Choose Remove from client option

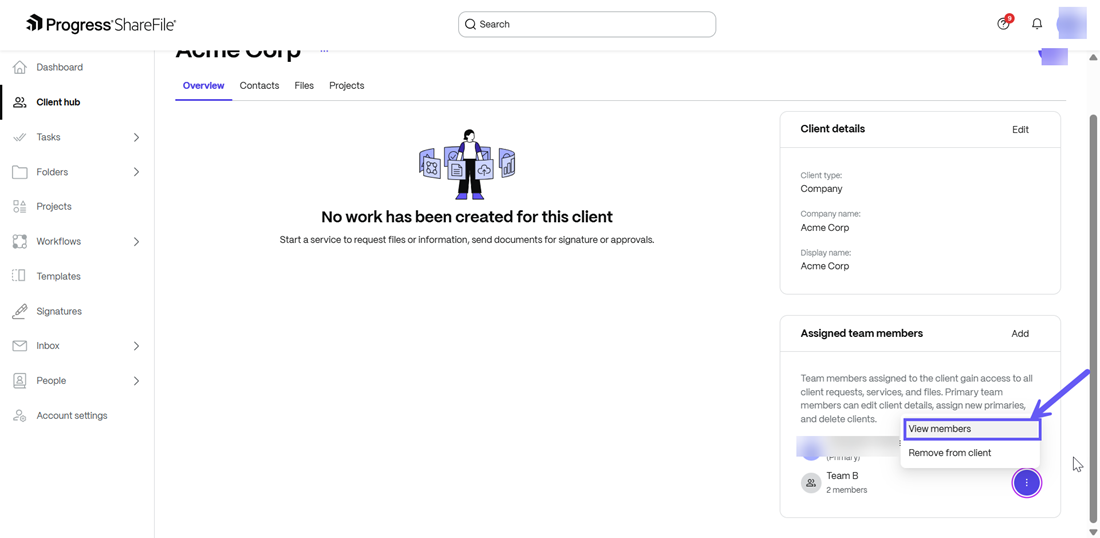click(x=950, y=453)
